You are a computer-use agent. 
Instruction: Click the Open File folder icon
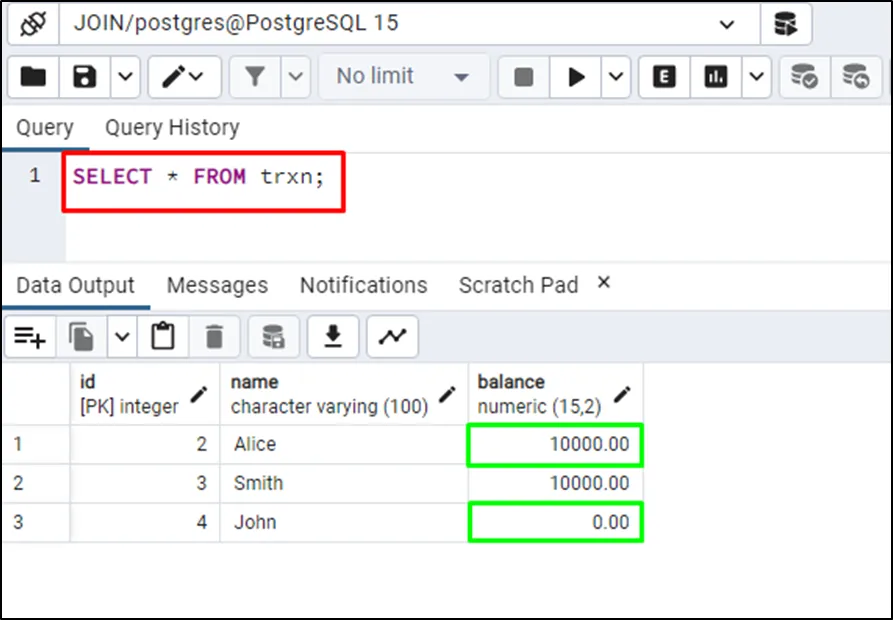click(x=33, y=77)
